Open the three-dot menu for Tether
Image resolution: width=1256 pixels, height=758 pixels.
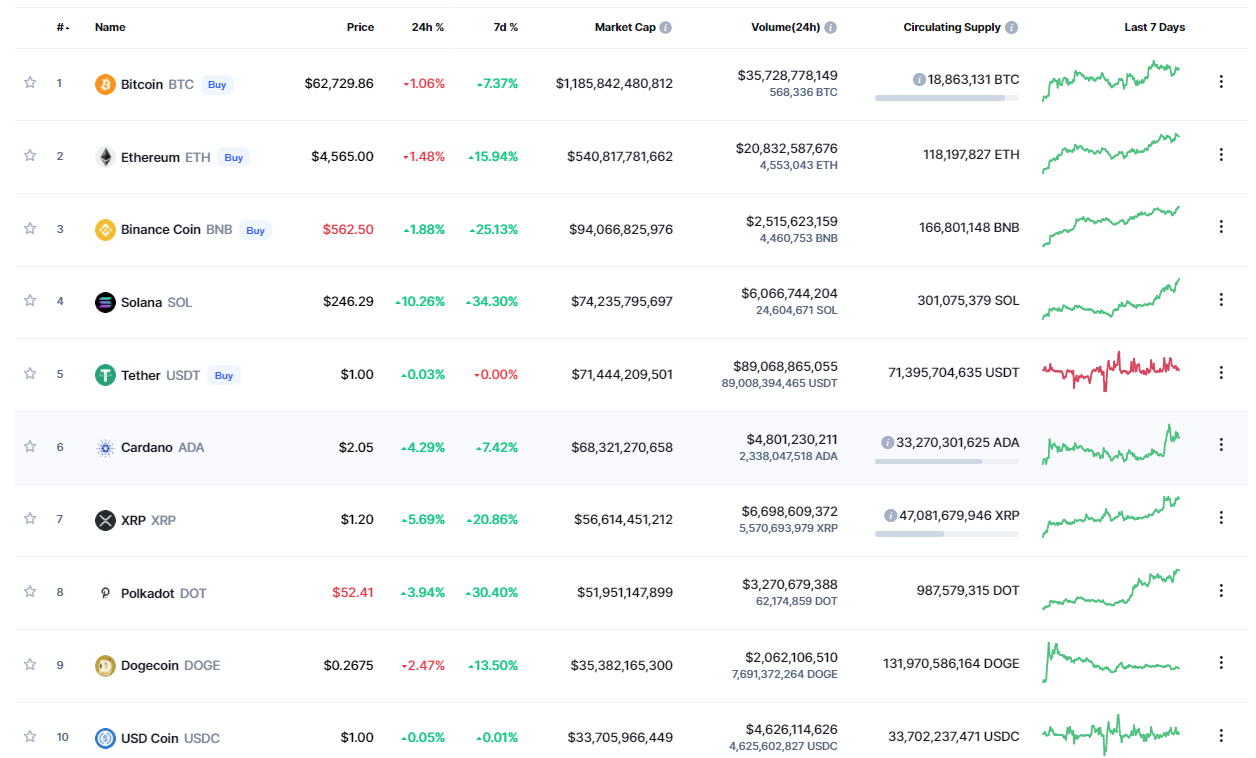tap(1221, 372)
